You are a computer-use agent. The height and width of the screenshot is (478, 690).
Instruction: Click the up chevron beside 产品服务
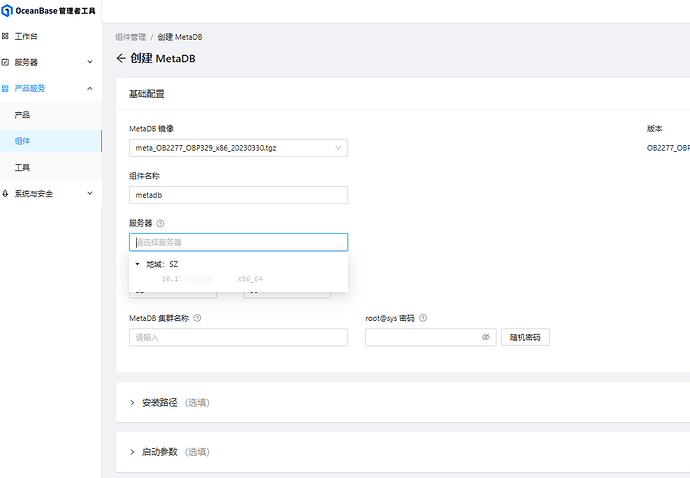pos(90,88)
